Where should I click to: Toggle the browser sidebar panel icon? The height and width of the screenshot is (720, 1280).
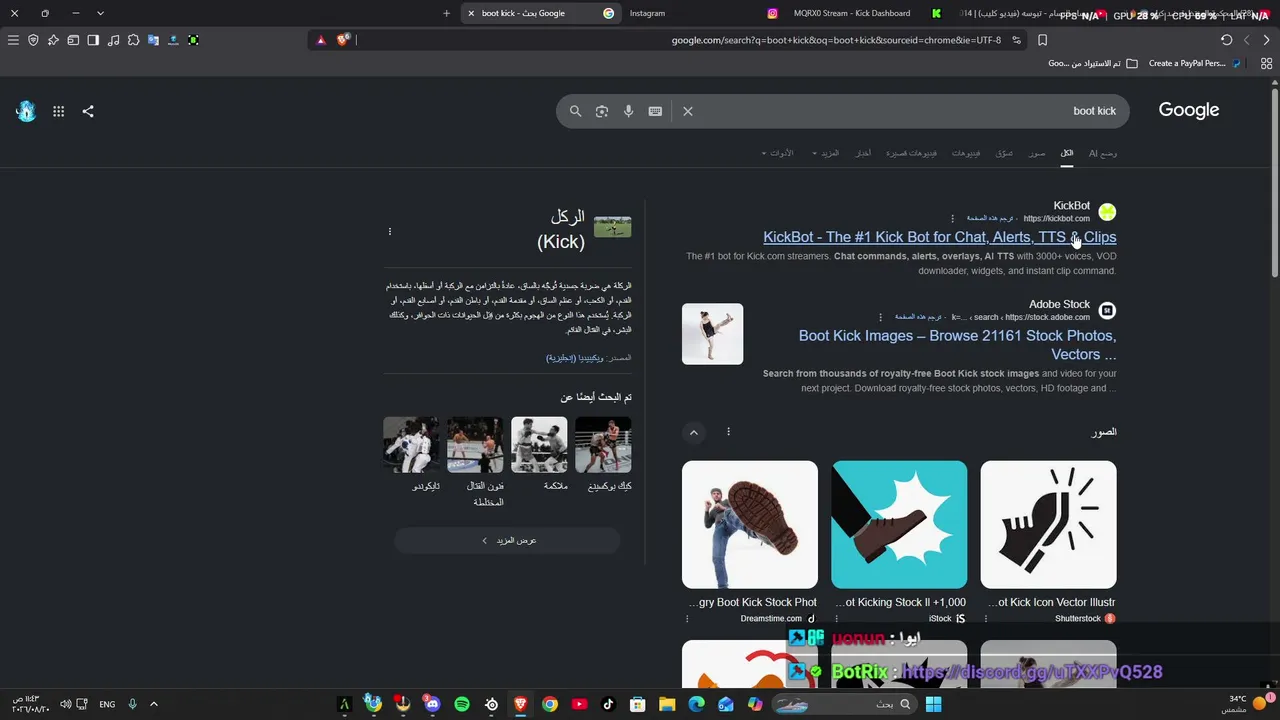(93, 40)
